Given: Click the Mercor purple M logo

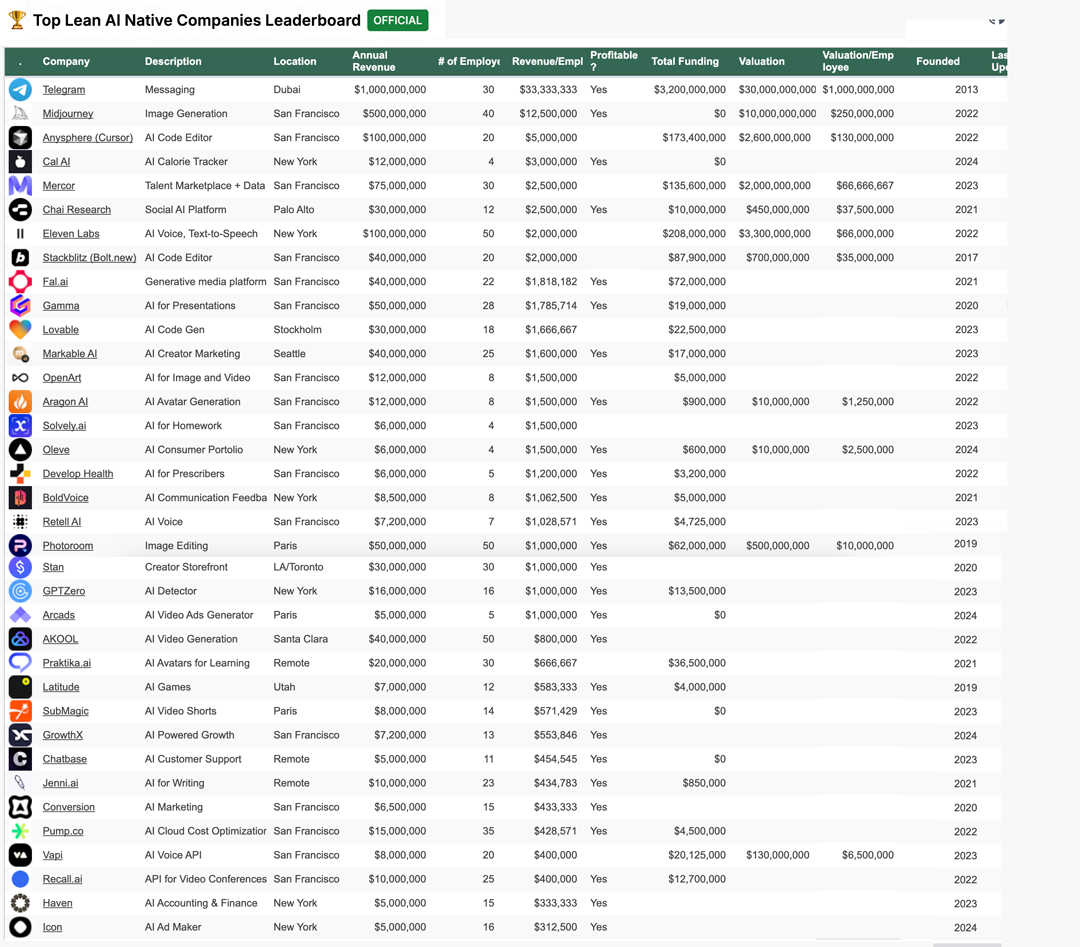Looking at the screenshot, I should (x=20, y=185).
